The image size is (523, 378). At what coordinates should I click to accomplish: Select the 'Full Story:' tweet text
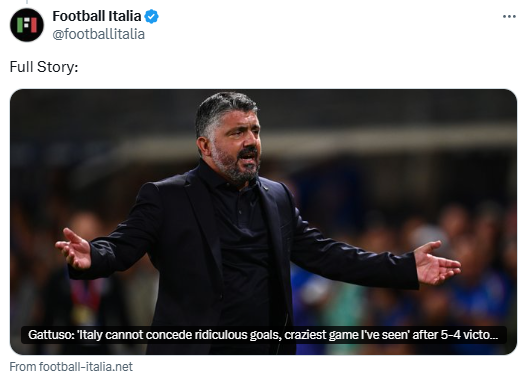(44, 67)
